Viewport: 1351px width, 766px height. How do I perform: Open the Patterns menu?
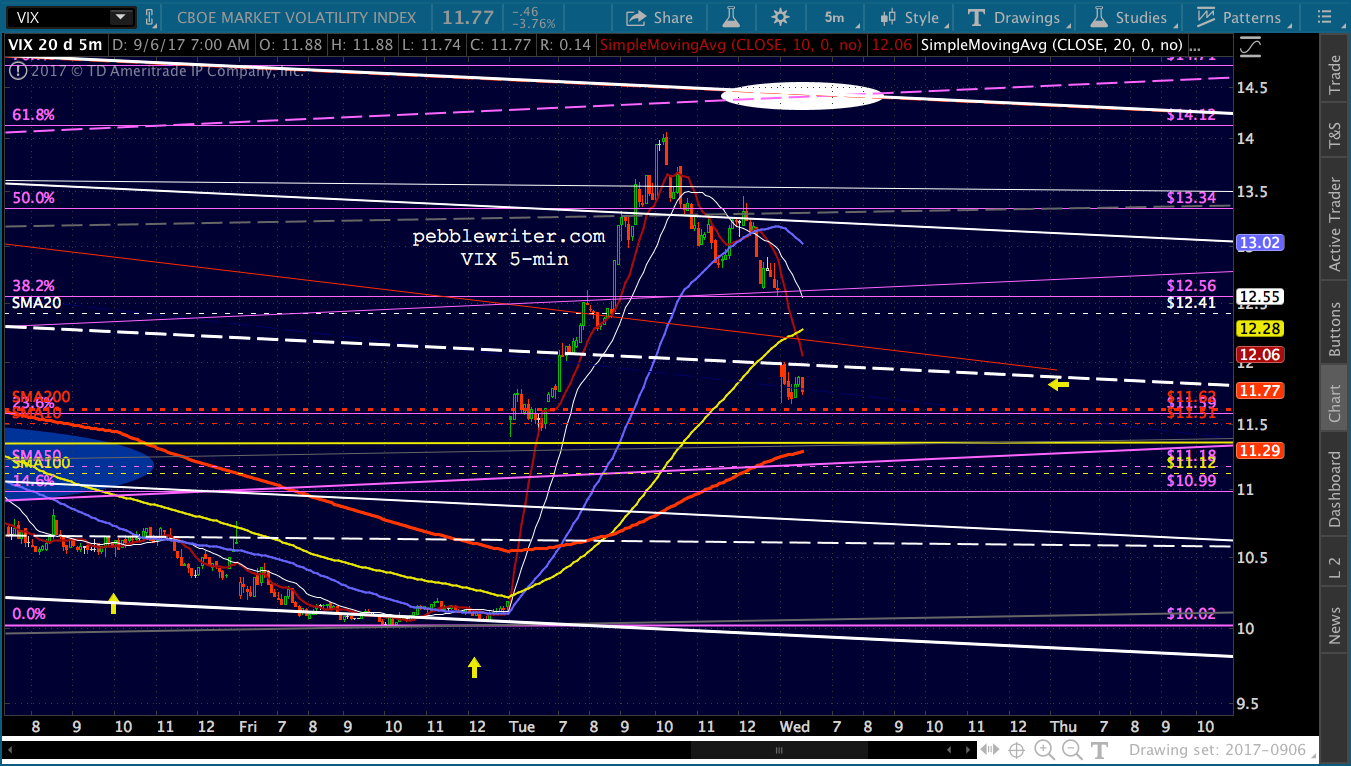point(1240,17)
